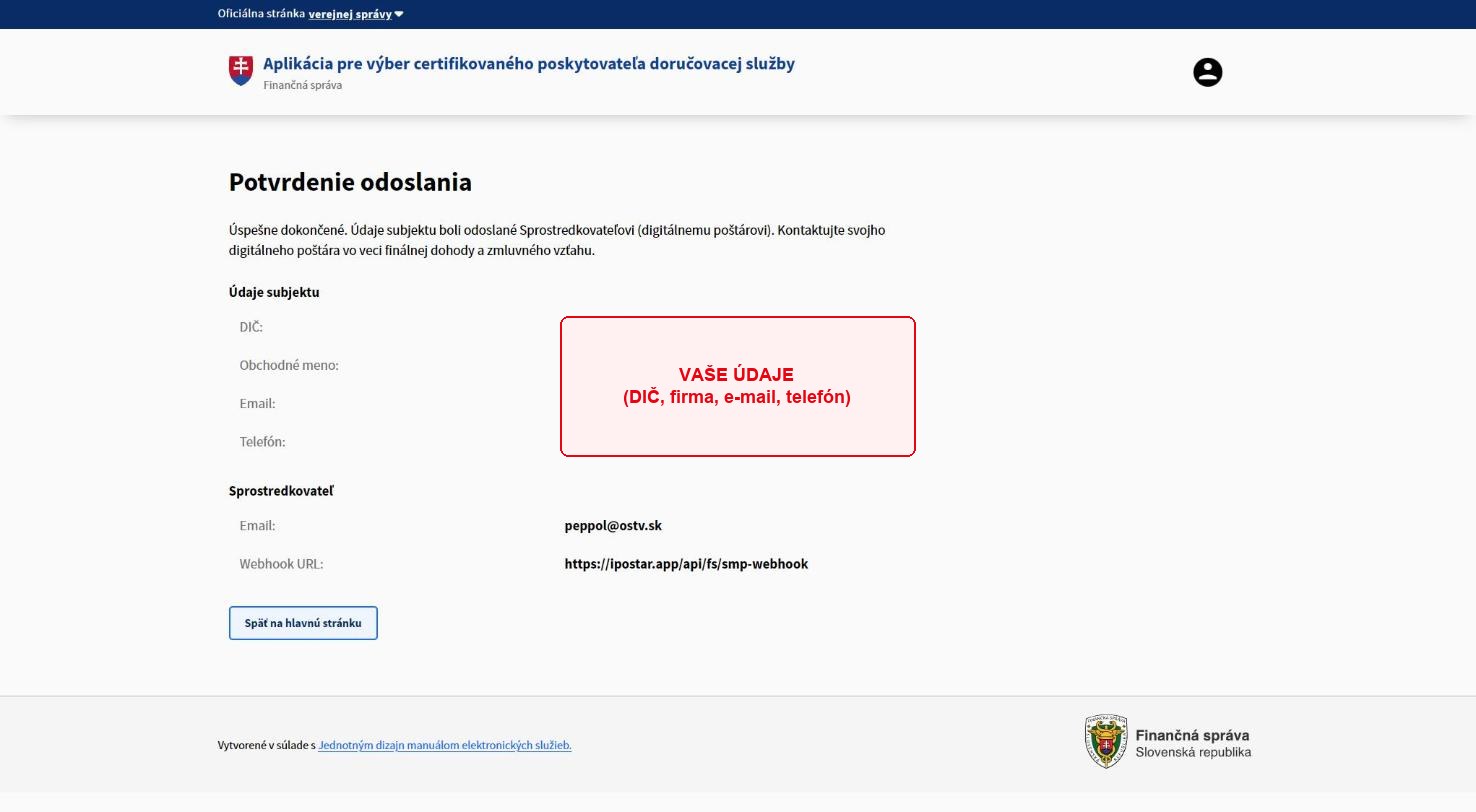The width and height of the screenshot is (1476, 812).
Task: Click the Slovak coat of arms logo
Action: (241, 71)
